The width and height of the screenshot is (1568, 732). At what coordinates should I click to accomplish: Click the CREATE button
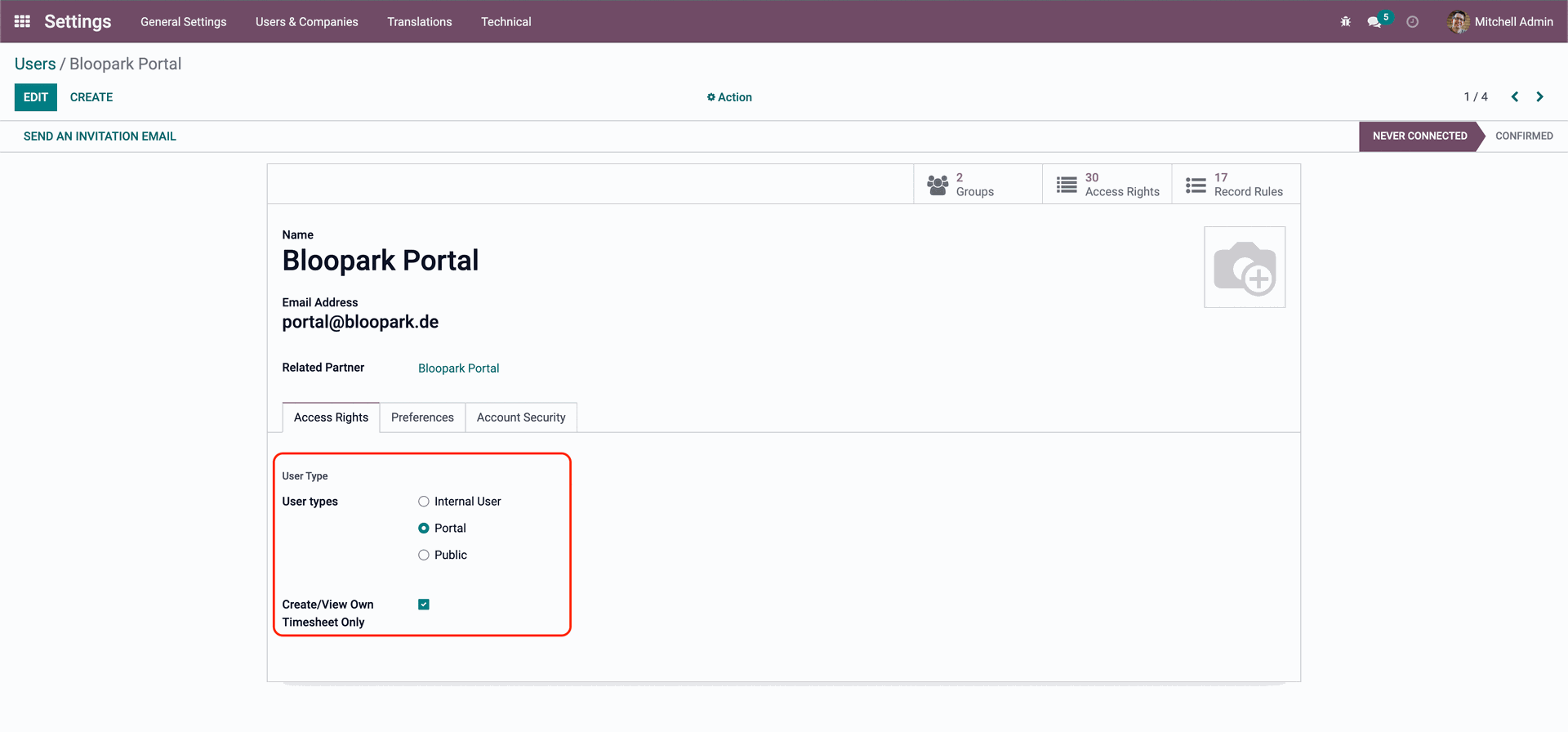point(91,97)
